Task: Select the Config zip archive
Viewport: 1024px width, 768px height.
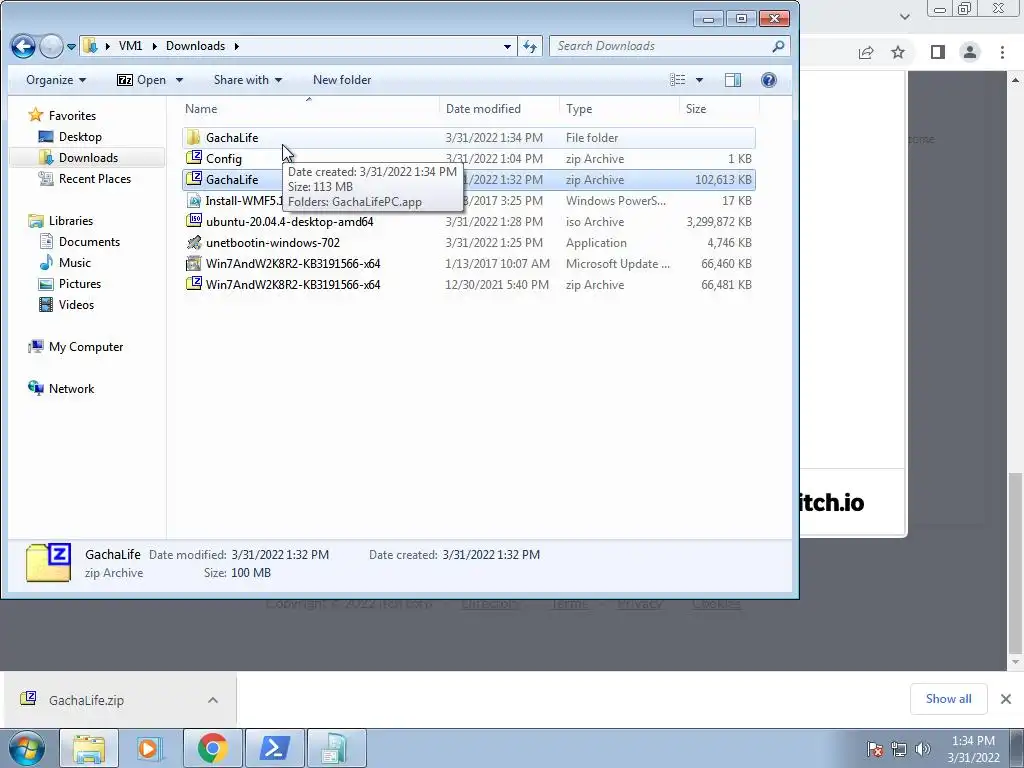Action: (468, 159)
